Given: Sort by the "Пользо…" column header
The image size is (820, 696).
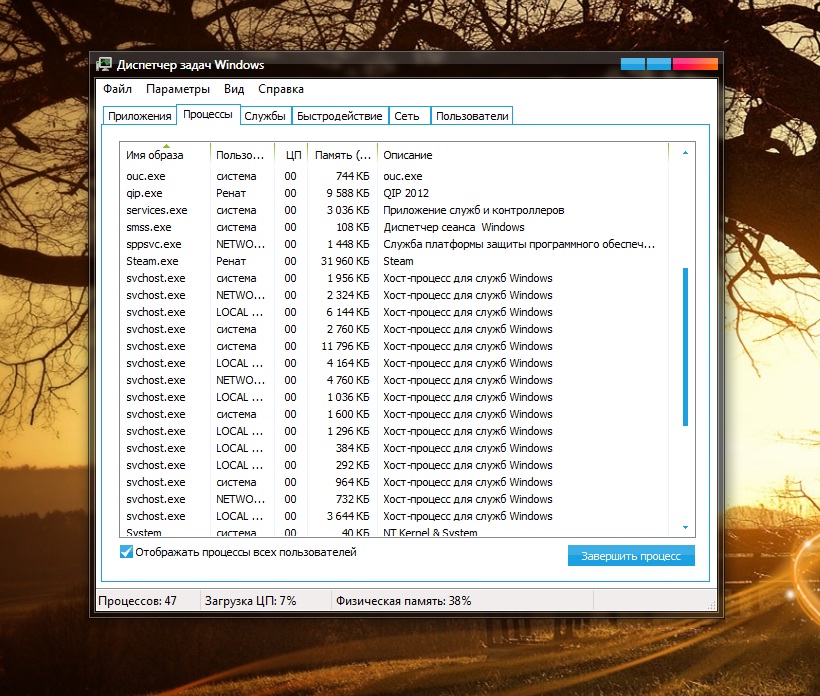Looking at the screenshot, I should (242, 155).
